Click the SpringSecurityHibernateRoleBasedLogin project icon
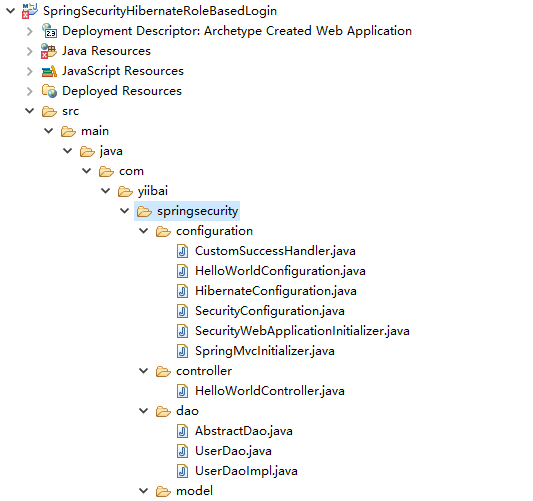Viewport: 533px width, 501px height. pos(30,11)
